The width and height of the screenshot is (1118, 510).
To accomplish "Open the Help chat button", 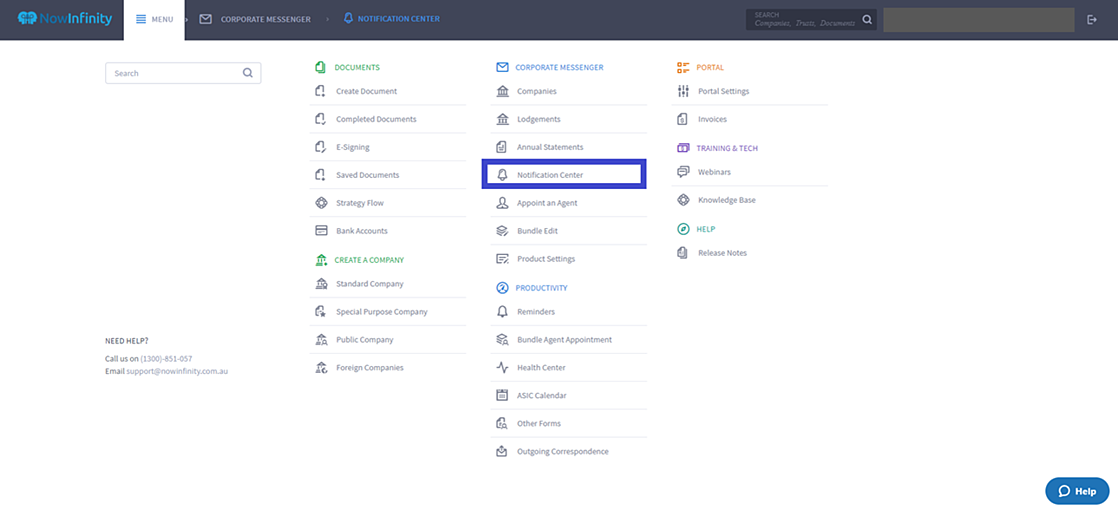I will click(x=1077, y=491).
